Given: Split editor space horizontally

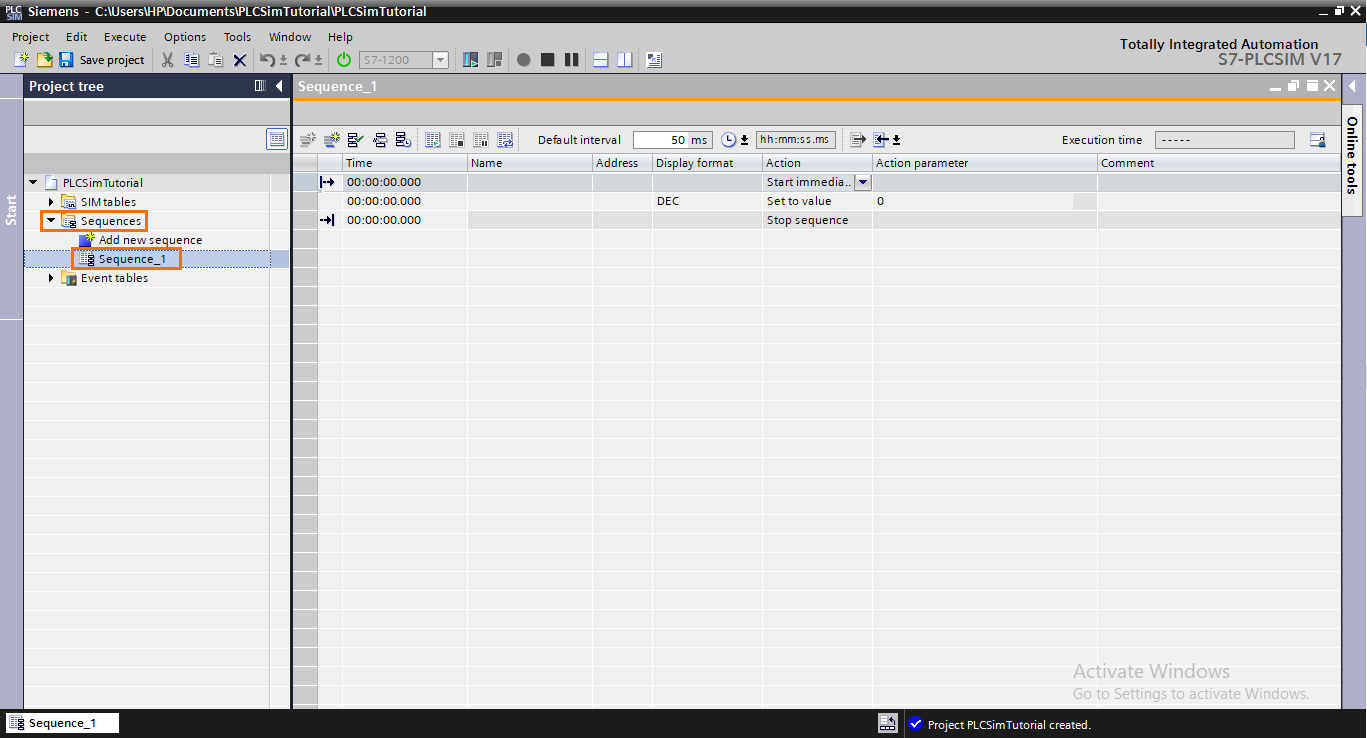Looking at the screenshot, I should click(x=601, y=60).
